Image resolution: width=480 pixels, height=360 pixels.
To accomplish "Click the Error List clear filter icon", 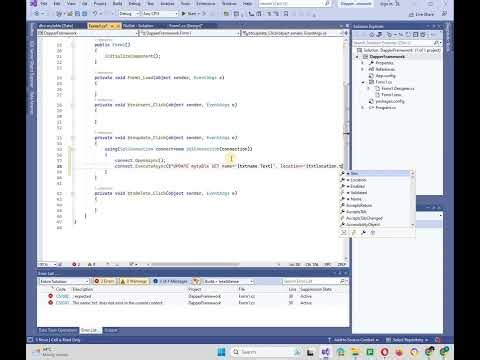I will pyautogui.click(x=196, y=281).
